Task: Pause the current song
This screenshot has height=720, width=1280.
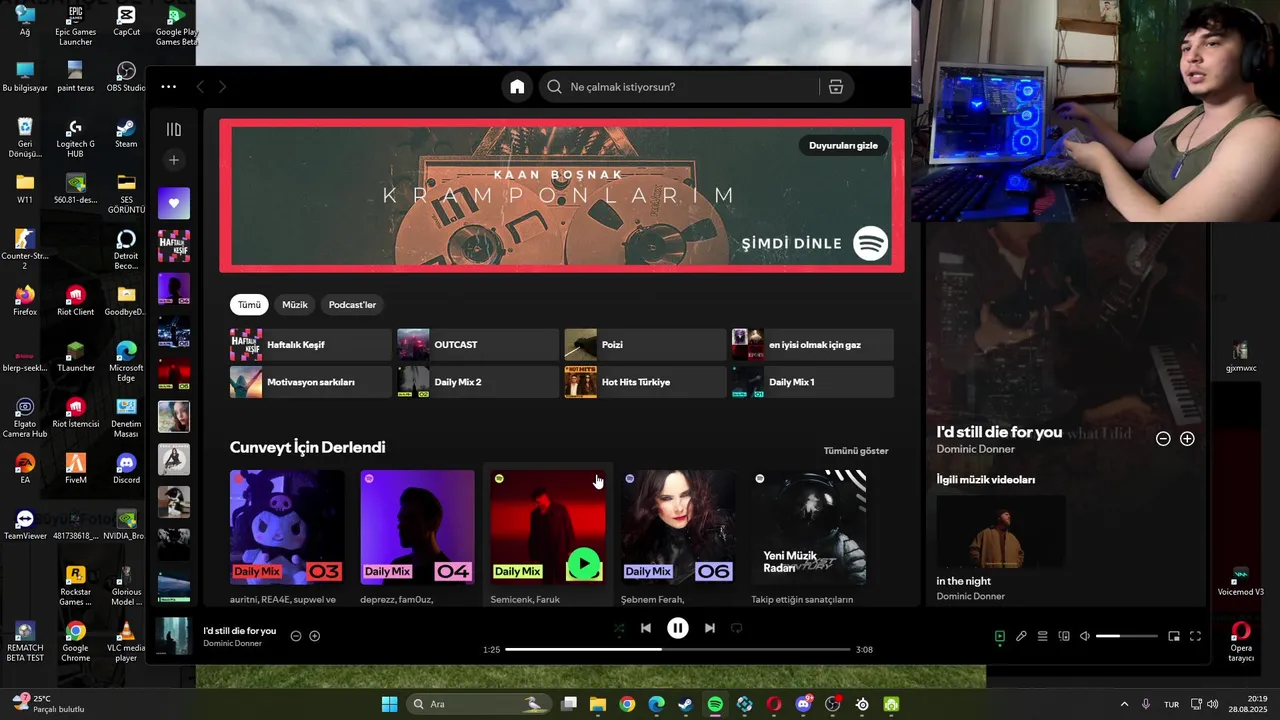Action: (678, 628)
